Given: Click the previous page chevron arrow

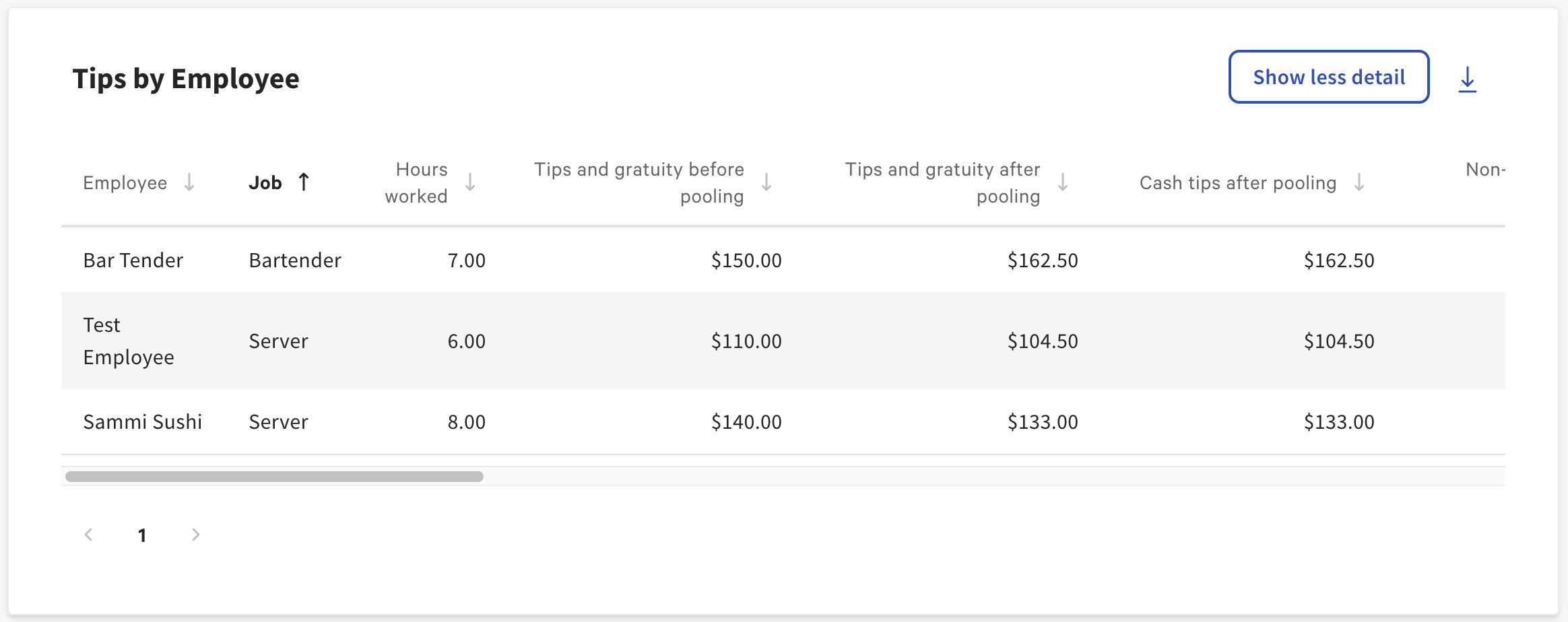Looking at the screenshot, I should click(88, 534).
